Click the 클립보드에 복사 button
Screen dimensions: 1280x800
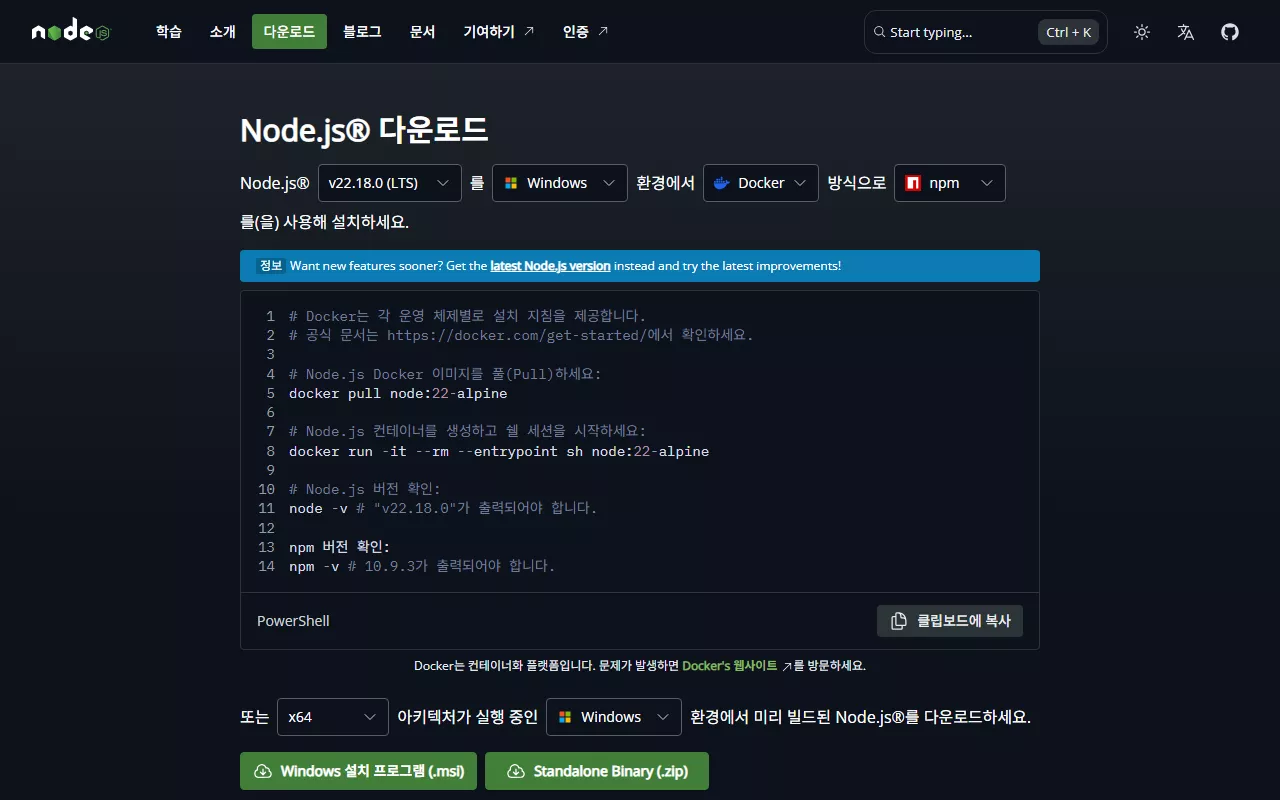point(950,621)
